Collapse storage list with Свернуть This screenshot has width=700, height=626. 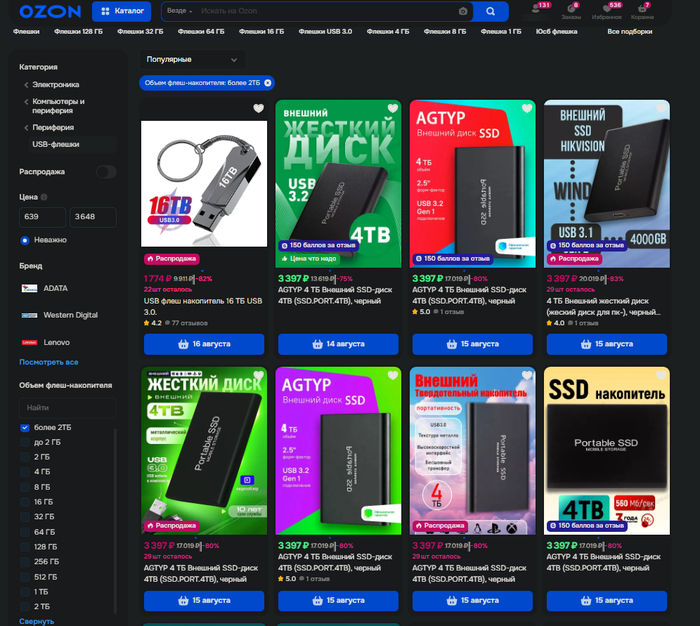click(36, 621)
